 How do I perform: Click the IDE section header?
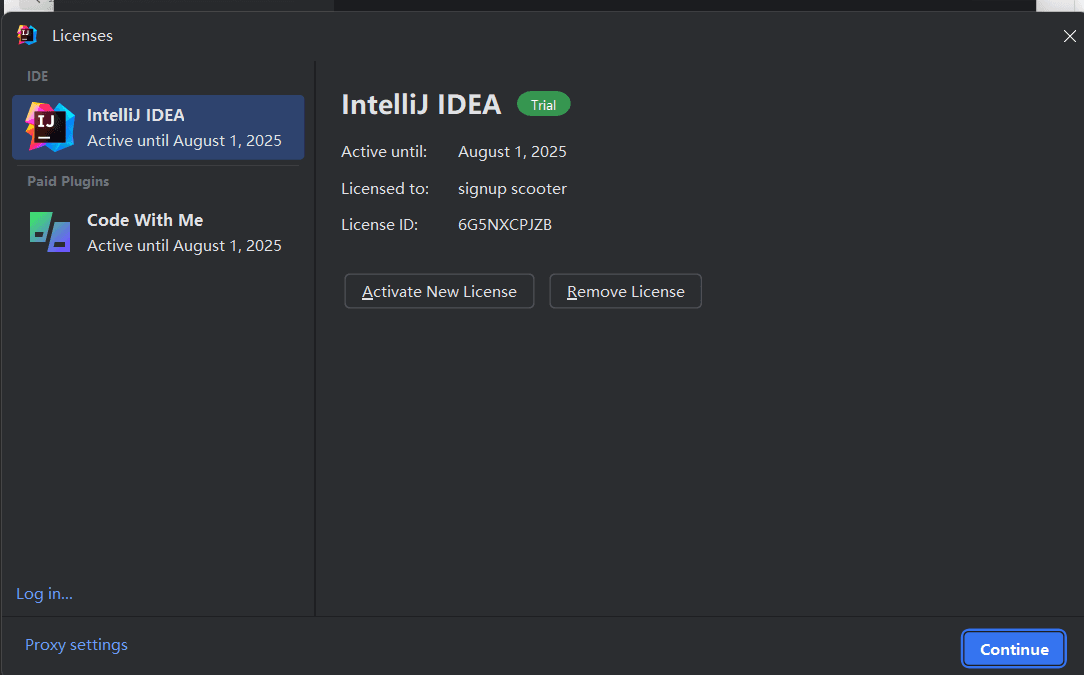point(37,76)
